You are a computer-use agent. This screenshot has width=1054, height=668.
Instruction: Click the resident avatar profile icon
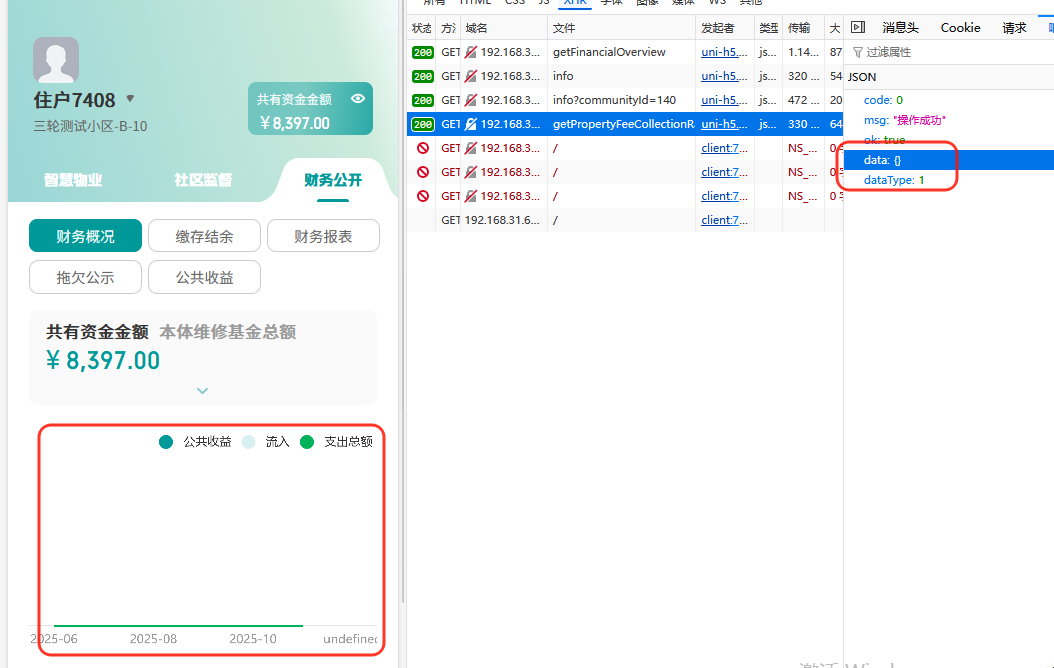pos(56,60)
